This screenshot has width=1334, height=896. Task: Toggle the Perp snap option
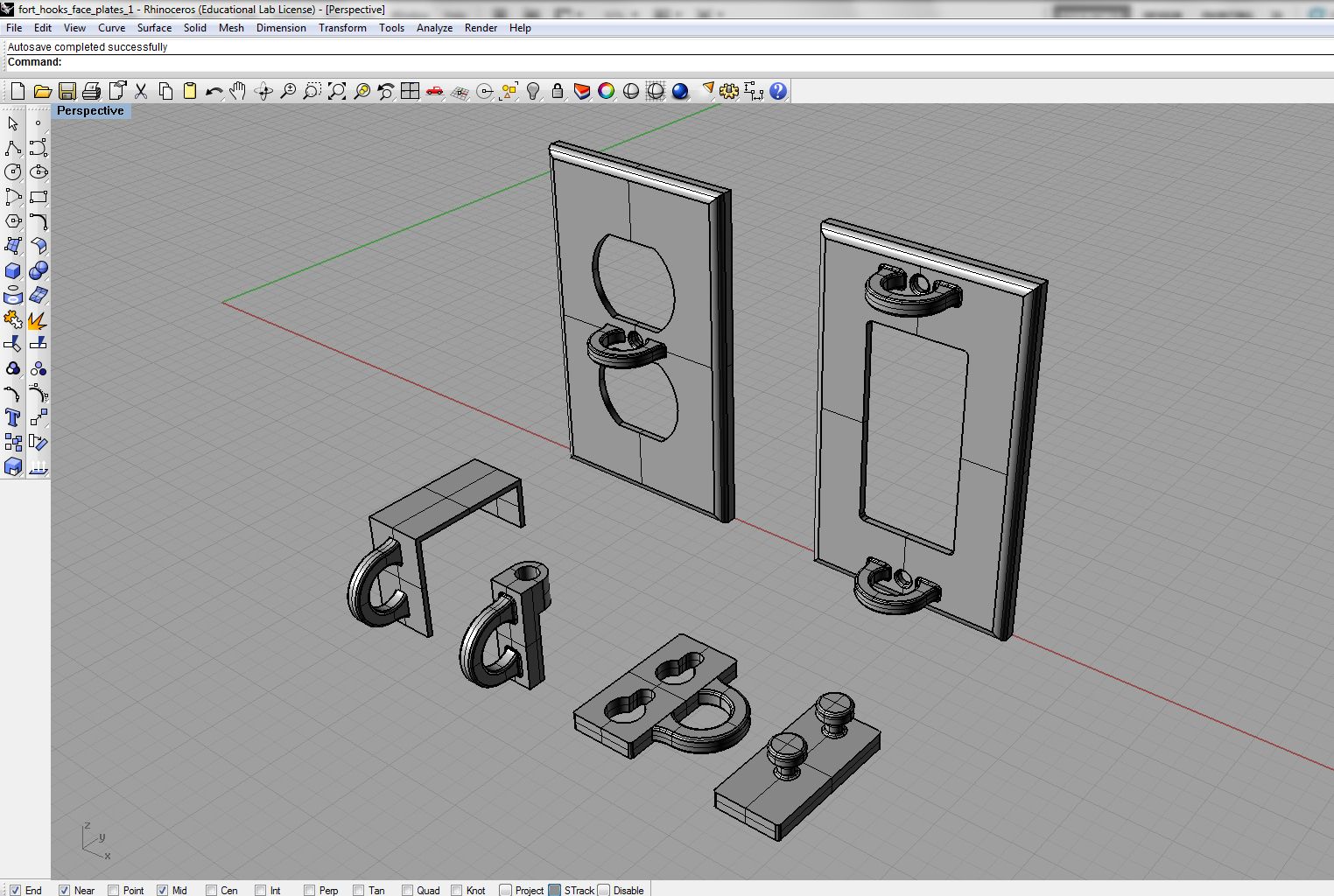click(x=307, y=890)
